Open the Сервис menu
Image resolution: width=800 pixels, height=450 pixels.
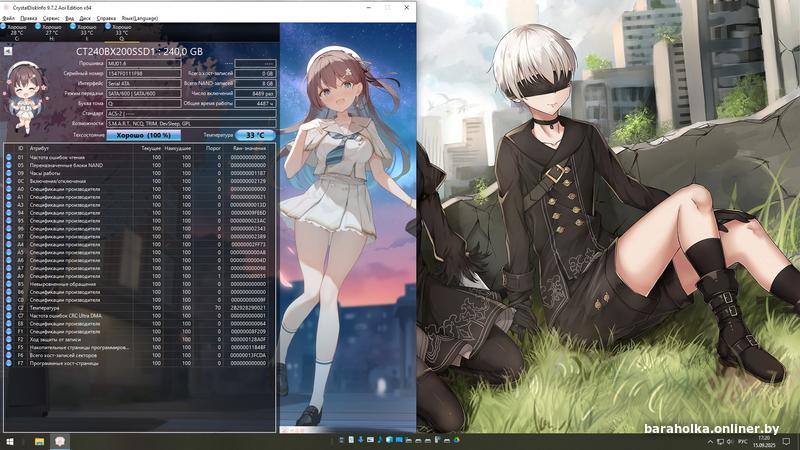pyautogui.click(x=51, y=18)
